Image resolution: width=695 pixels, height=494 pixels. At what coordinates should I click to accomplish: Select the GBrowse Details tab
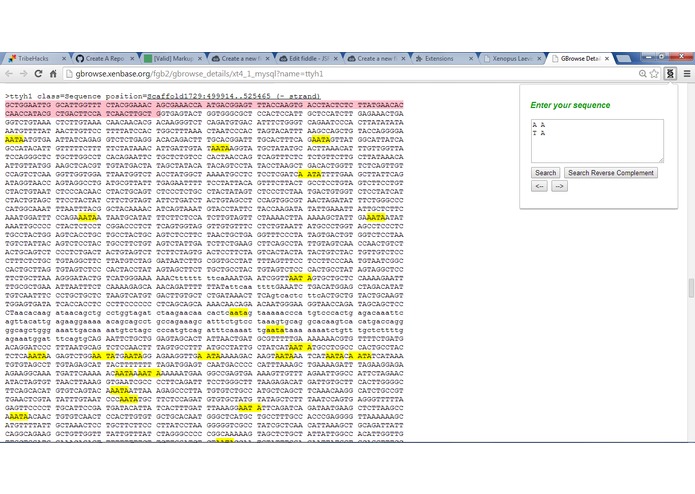pos(580,58)
